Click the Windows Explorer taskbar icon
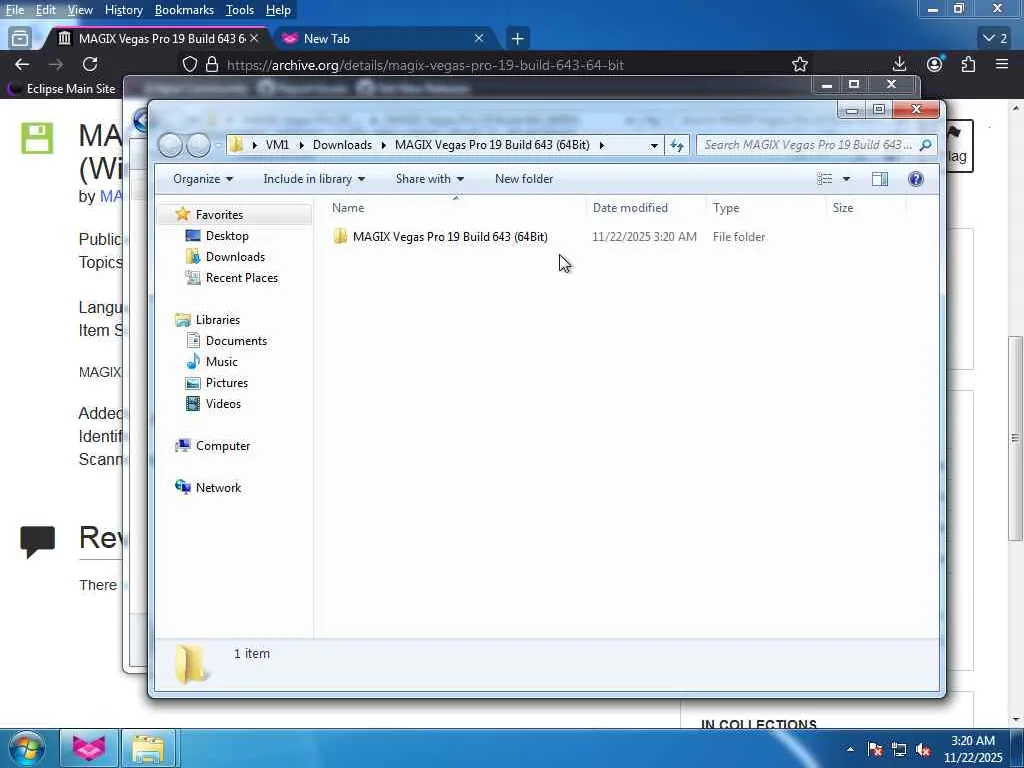 148,748
